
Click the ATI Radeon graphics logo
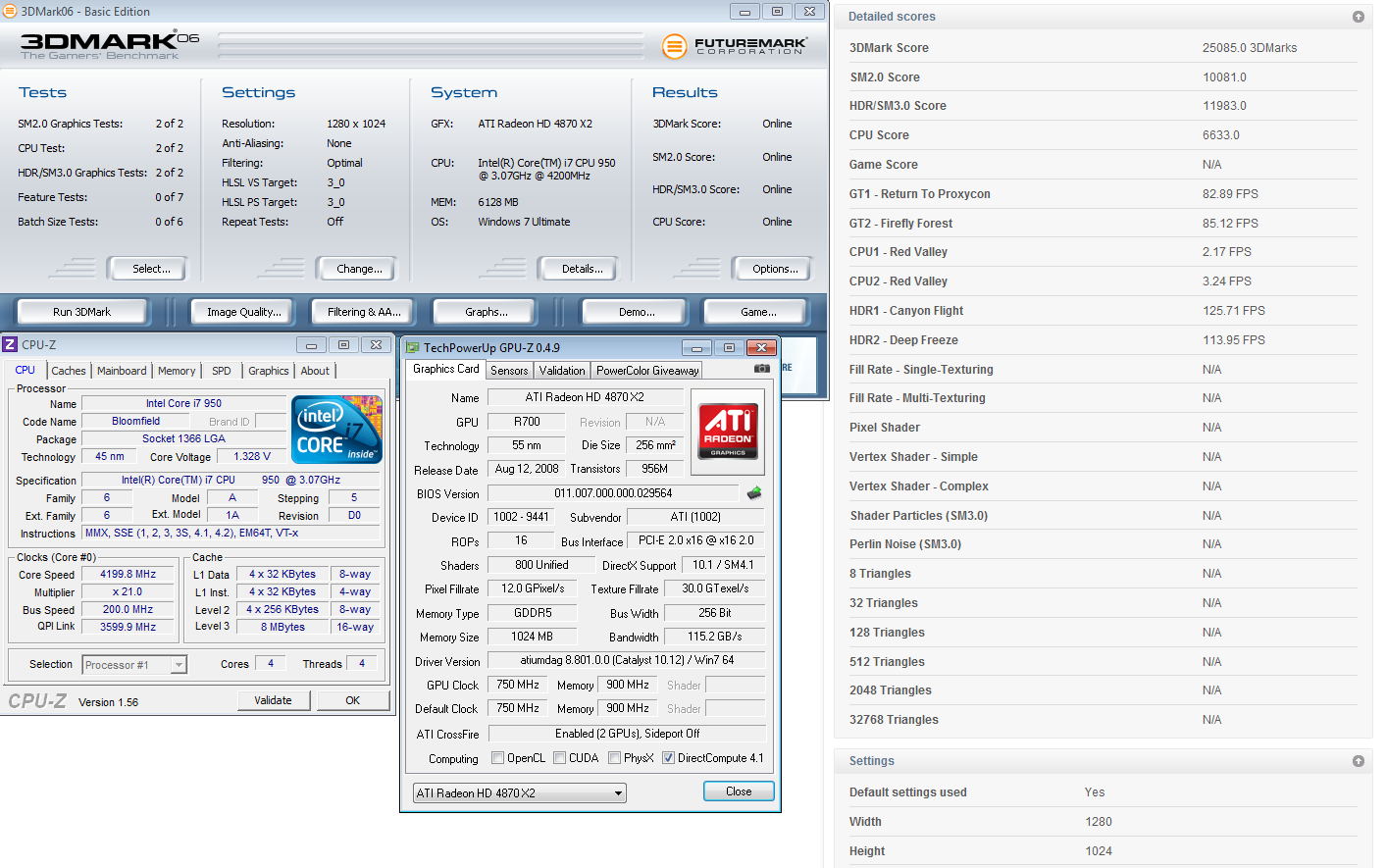point(729,431)
